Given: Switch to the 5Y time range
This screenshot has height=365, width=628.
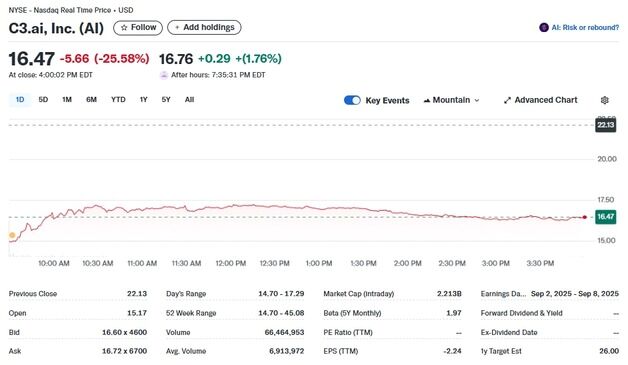Looking at the screenshot, I should coord(166,100).
